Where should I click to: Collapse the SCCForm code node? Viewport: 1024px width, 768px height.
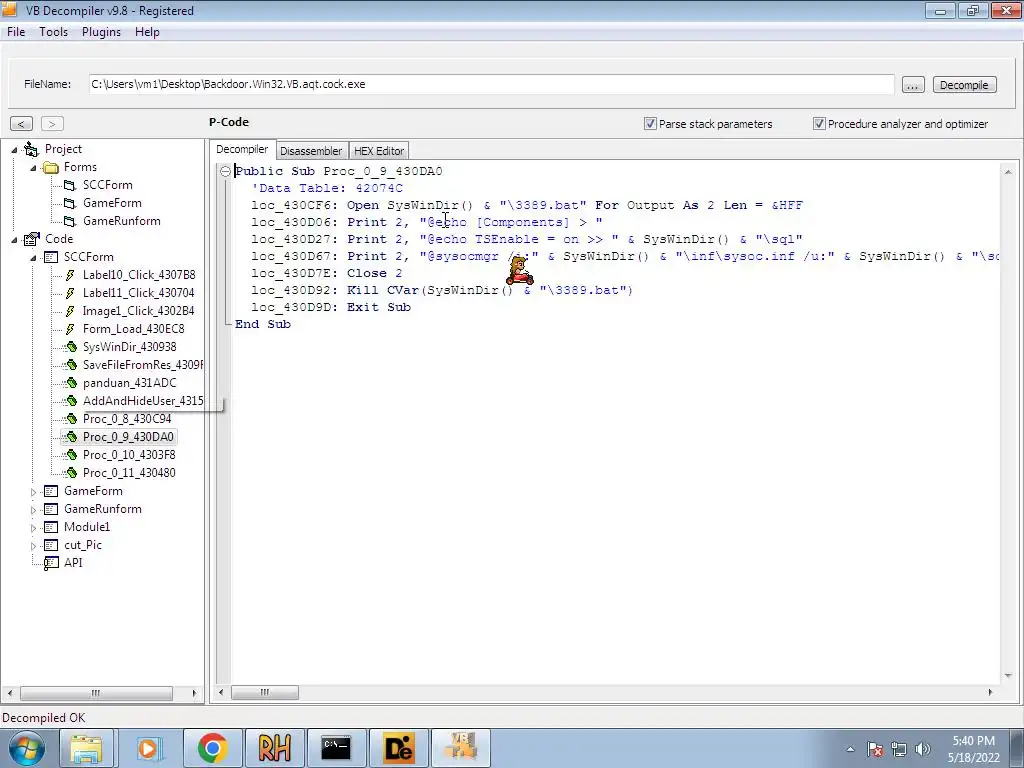[x=33, y=258]
